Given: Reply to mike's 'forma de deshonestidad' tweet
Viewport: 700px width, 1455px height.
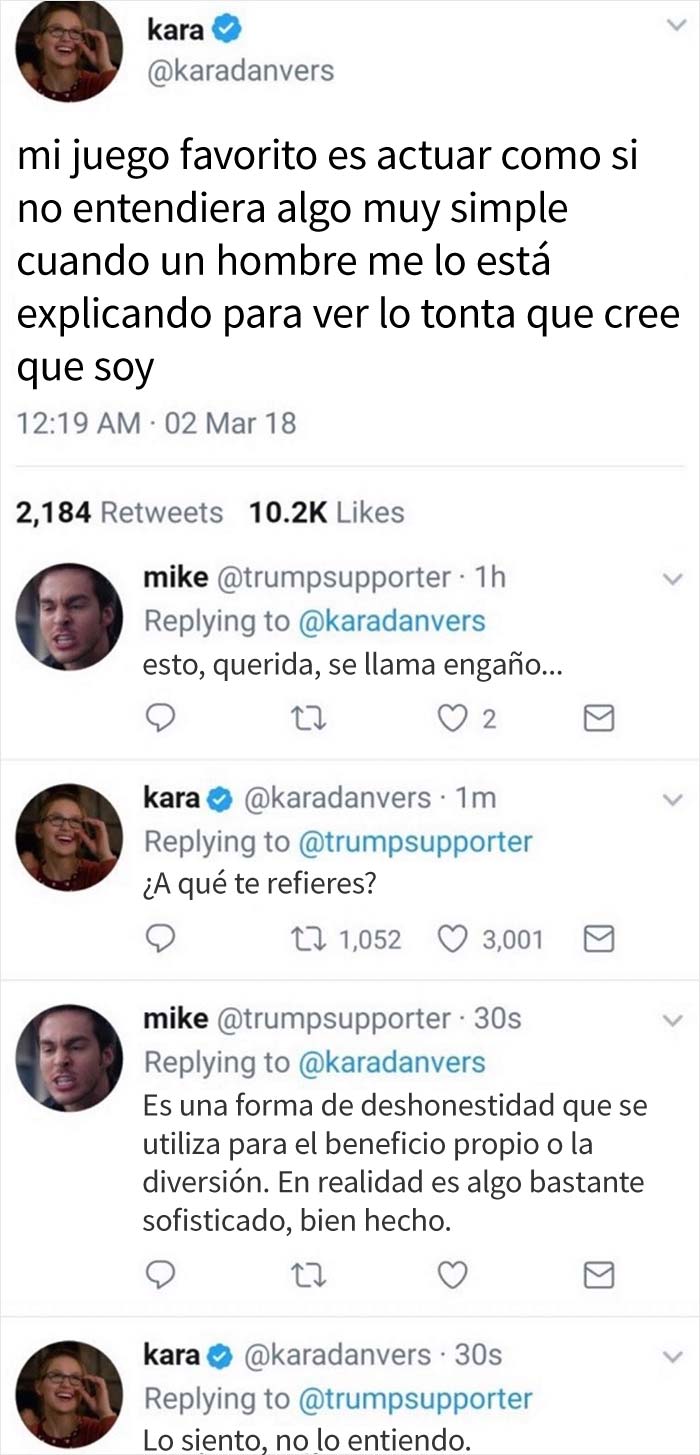Looking at the screenshot, I should coord(162,1275).
